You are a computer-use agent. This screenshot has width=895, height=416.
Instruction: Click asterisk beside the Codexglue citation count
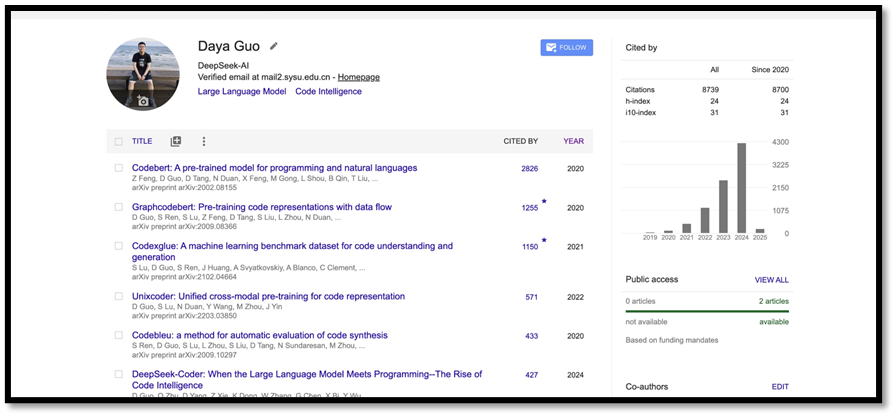(x=544, y=241)
